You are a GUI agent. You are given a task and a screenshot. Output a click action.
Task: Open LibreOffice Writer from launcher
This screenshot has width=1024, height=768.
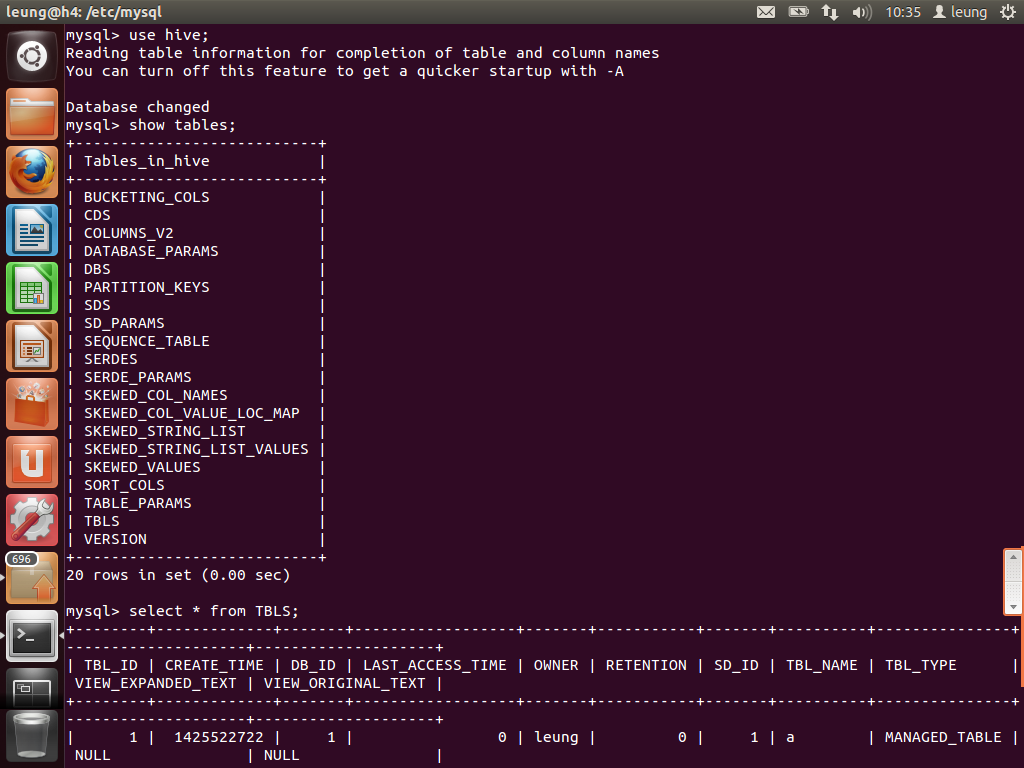click(x=32, y=231)
